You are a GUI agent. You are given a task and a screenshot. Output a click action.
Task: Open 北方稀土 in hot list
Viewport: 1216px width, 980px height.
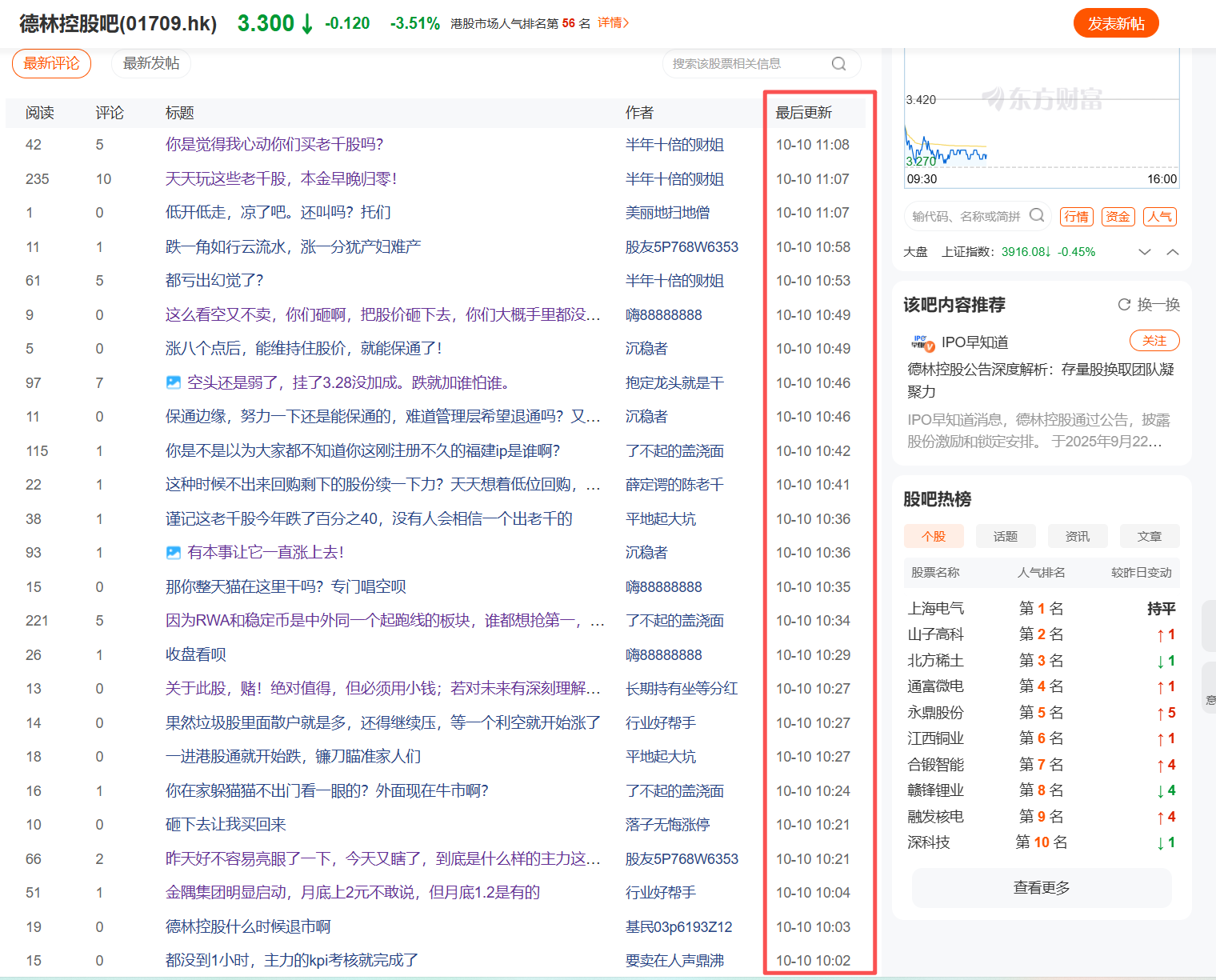(935, 660)
